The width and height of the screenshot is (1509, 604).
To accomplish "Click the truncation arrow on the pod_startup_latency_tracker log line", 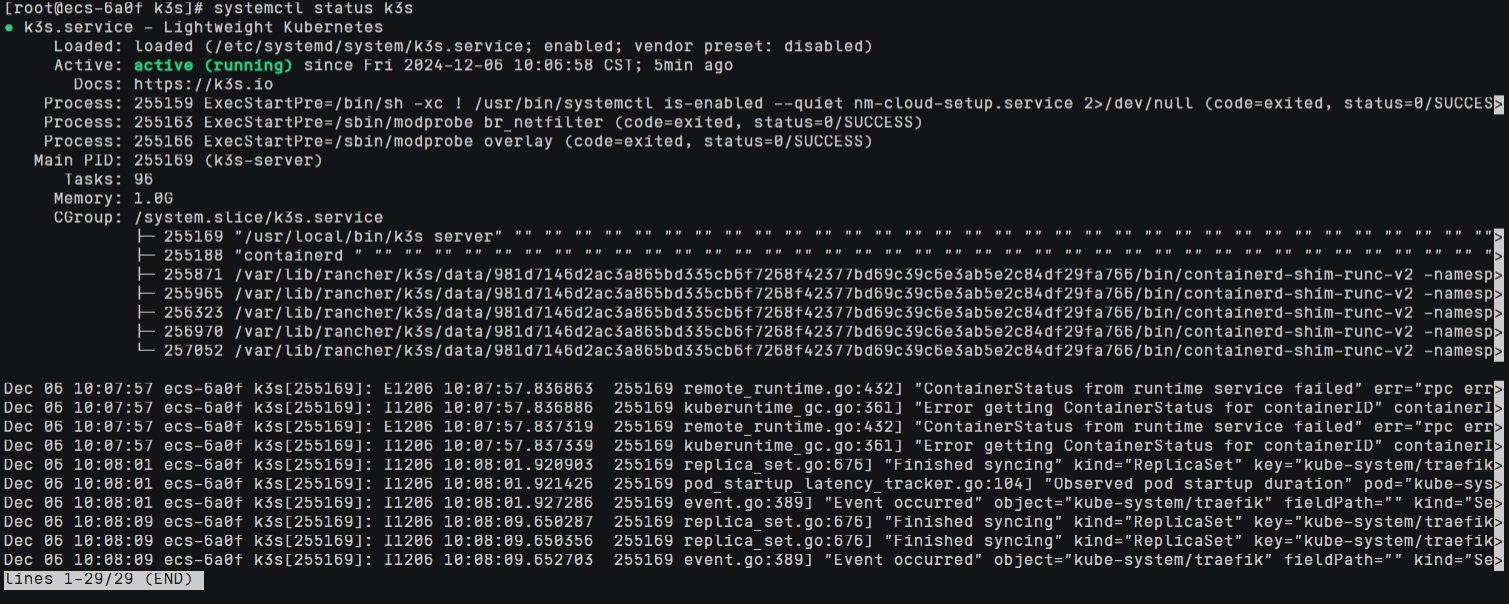I will (x=1498, y=484).
